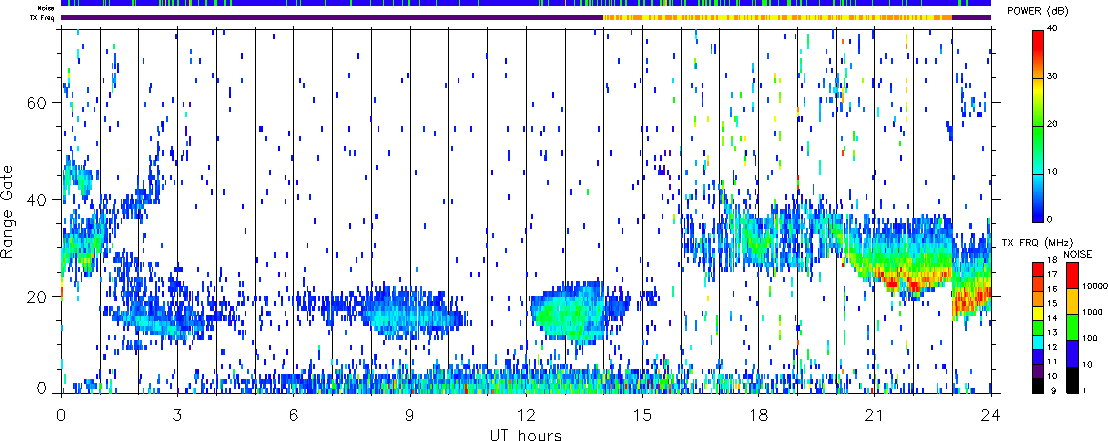Click the "24" tick label on UT hours axis
This screenshot has width=1108, height=441.
[x=991, y=414]
